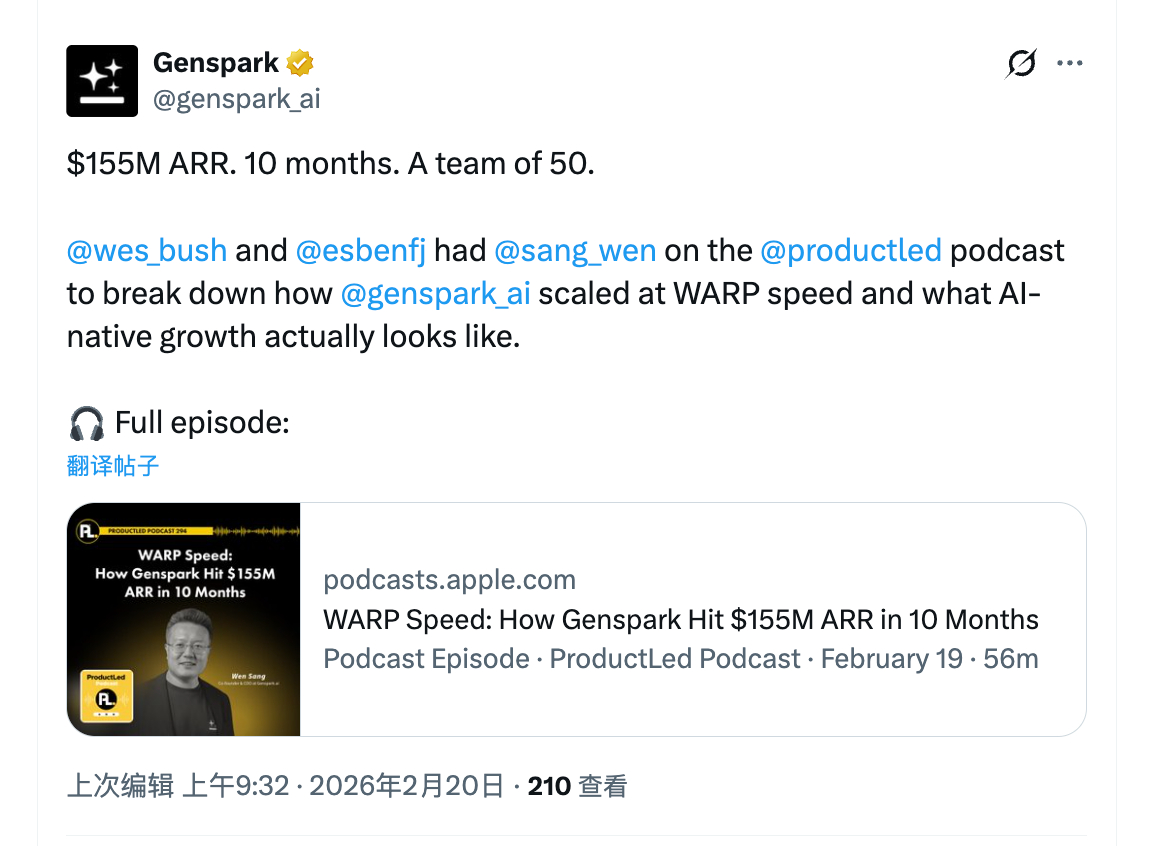
Task: Click the WARP Speed episode thumbnail image
Action: pyautogui.click(x=183, y=619)
